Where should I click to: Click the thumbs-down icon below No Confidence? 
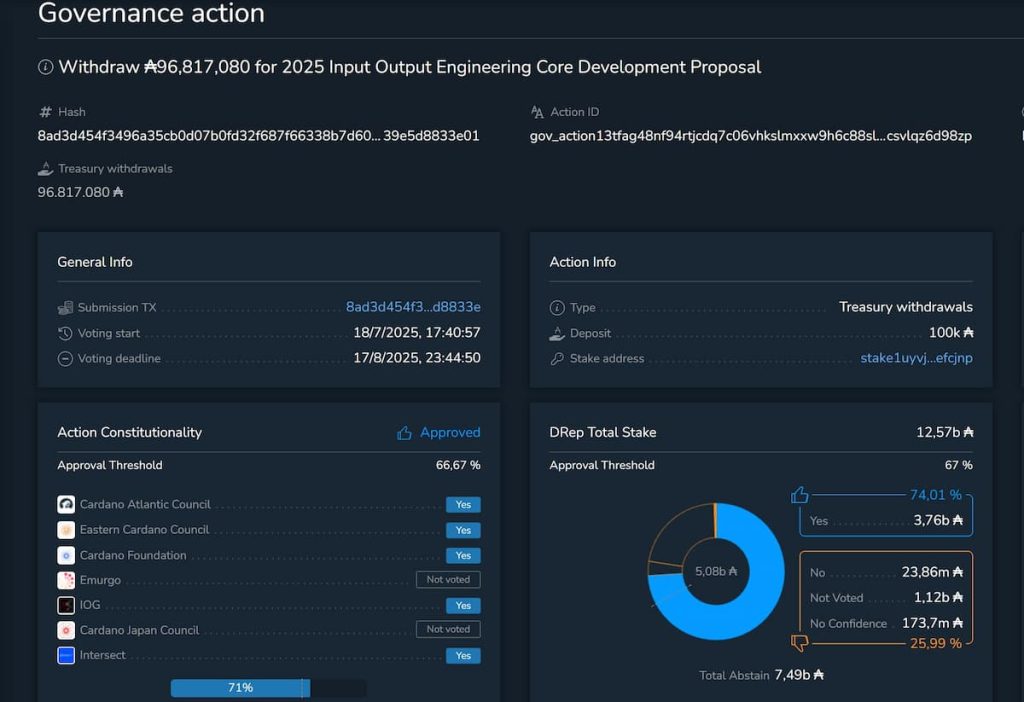(799, 642)
